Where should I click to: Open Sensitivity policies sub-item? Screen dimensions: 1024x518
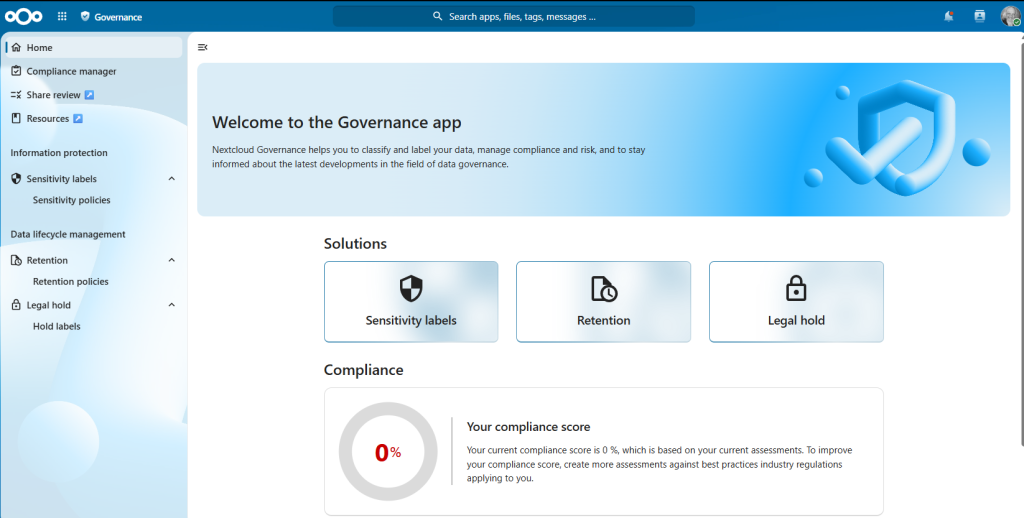click(71, 200)
